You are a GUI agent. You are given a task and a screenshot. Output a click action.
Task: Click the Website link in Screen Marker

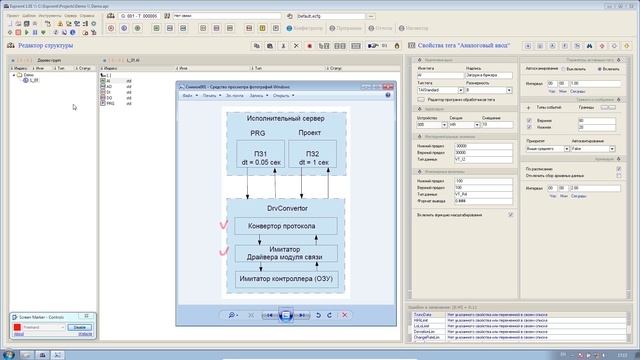click(x=85, y=334)
